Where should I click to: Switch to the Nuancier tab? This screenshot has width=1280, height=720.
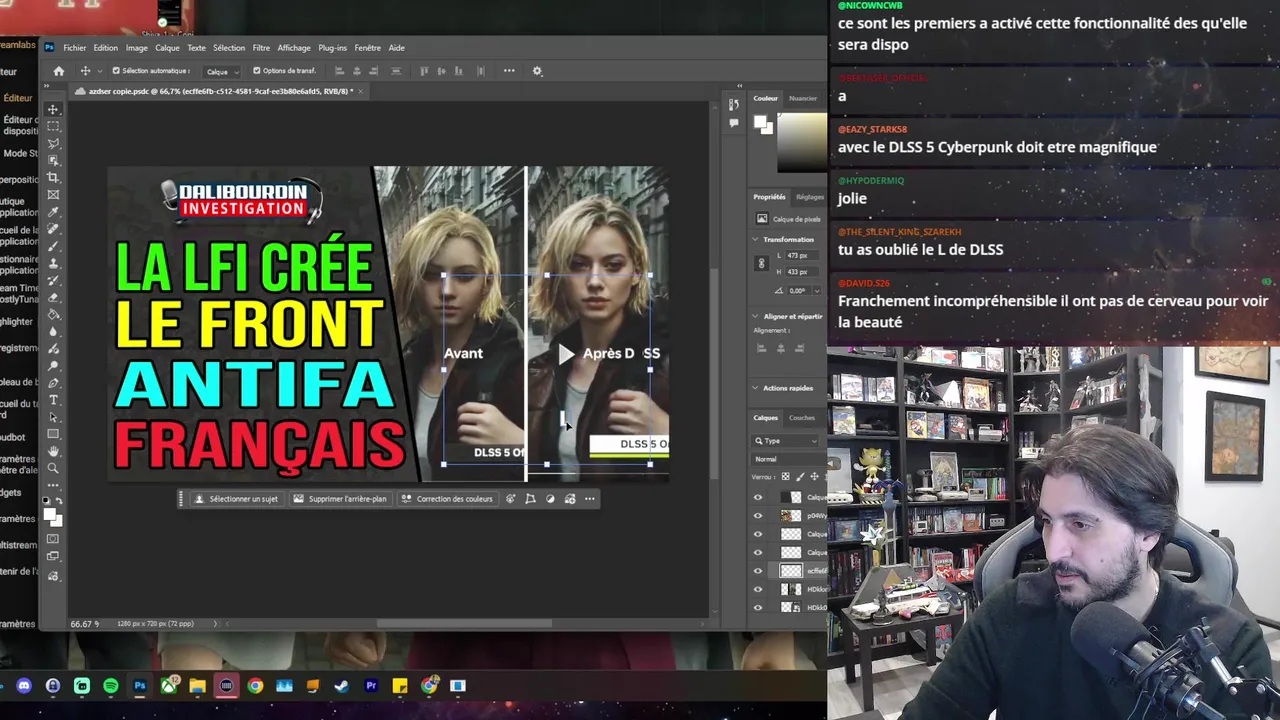pos(803,98)
